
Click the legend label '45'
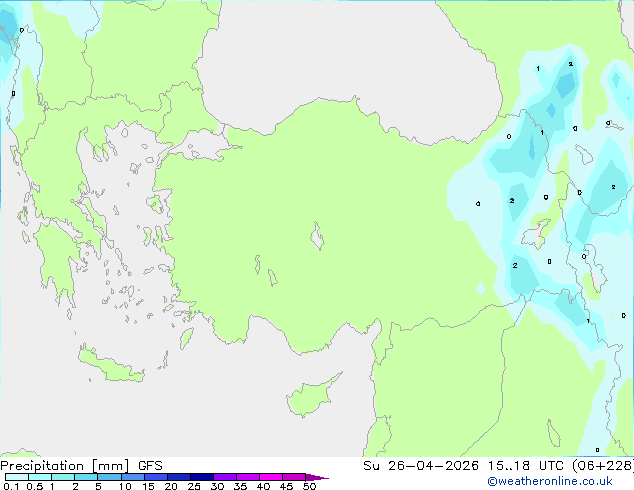tap(286, 486)
